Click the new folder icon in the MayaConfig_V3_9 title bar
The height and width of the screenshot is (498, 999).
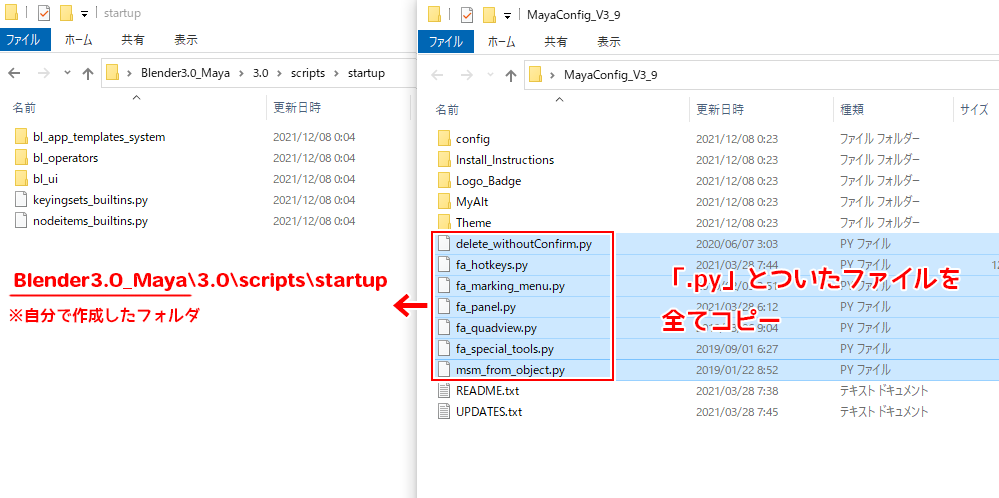click(487, 15)
